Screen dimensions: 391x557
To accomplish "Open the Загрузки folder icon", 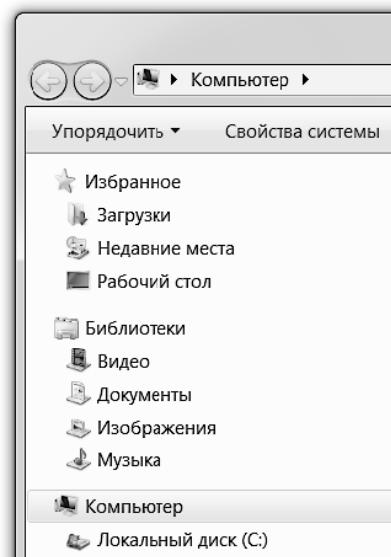I will tap(77, 215).
